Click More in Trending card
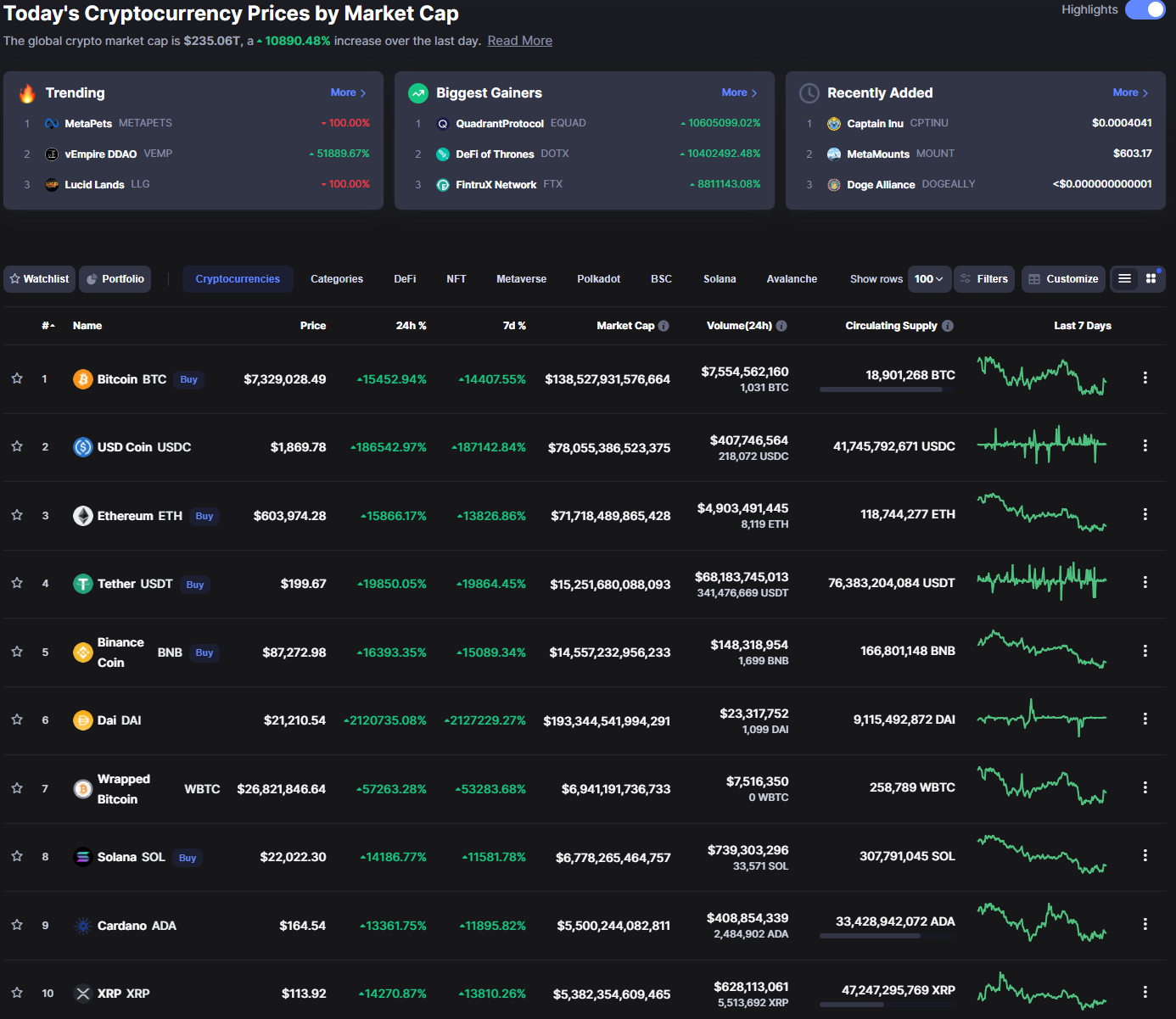 point(348,92)
